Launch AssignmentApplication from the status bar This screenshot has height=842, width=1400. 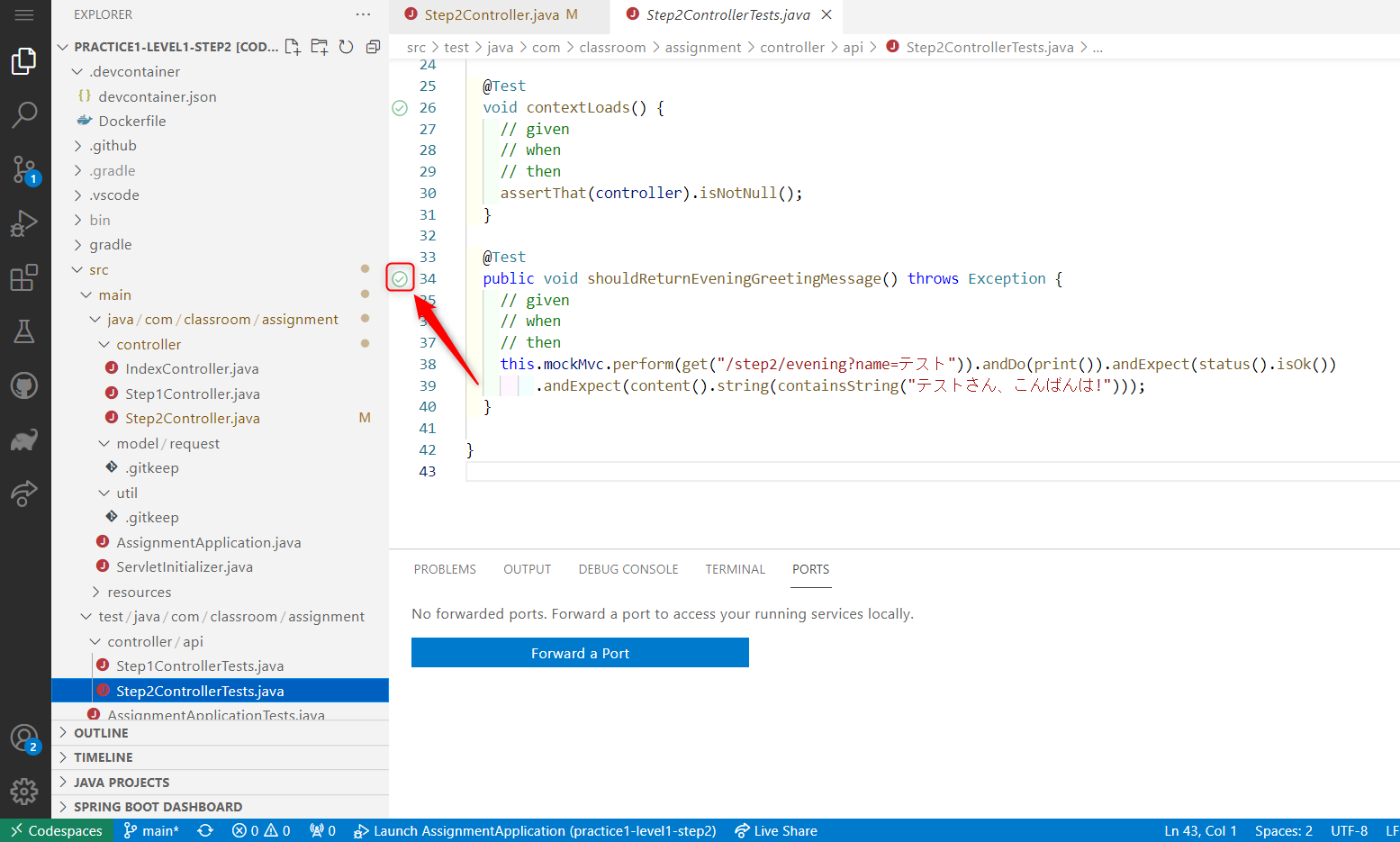click(534, 830)
